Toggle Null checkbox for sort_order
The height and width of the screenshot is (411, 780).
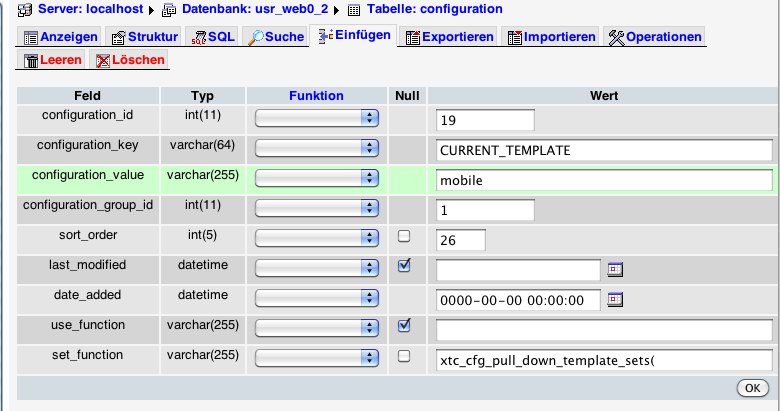point(404,237)
